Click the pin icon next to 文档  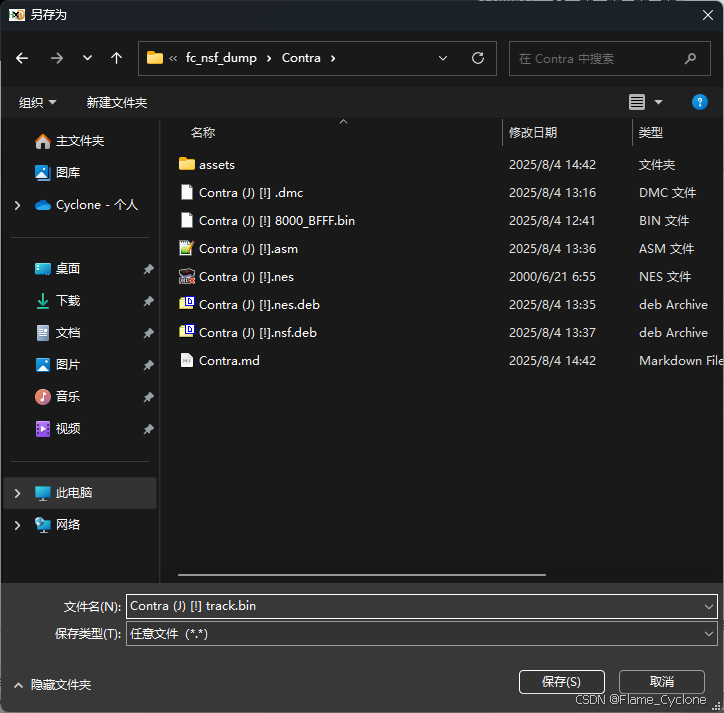148,333
